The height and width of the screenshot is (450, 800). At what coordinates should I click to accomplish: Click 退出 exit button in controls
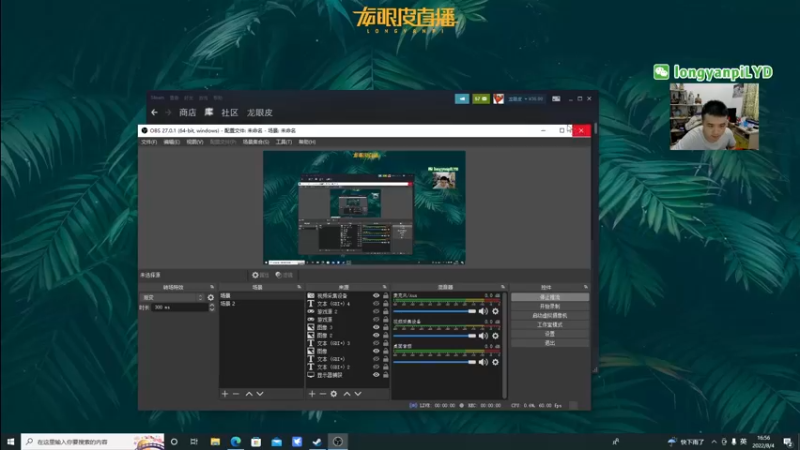550,343
